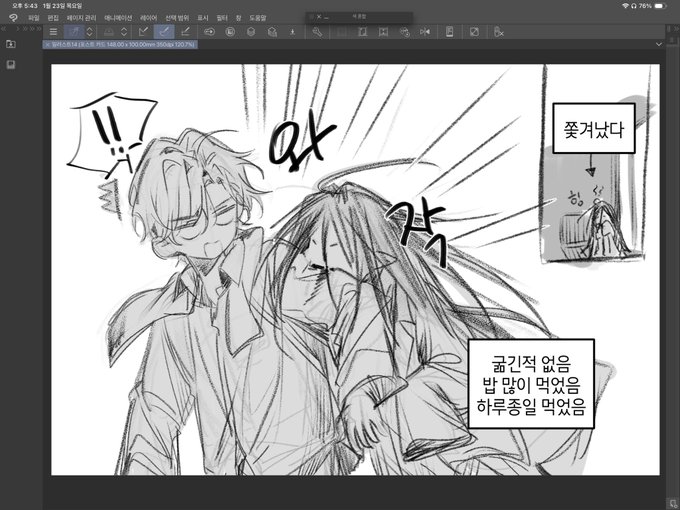Switch to transparent drawing color icon

(x=185, y=32)
